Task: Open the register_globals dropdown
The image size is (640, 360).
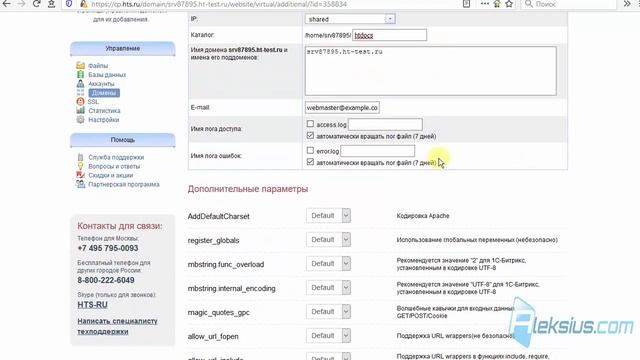Action: [328, 240]
